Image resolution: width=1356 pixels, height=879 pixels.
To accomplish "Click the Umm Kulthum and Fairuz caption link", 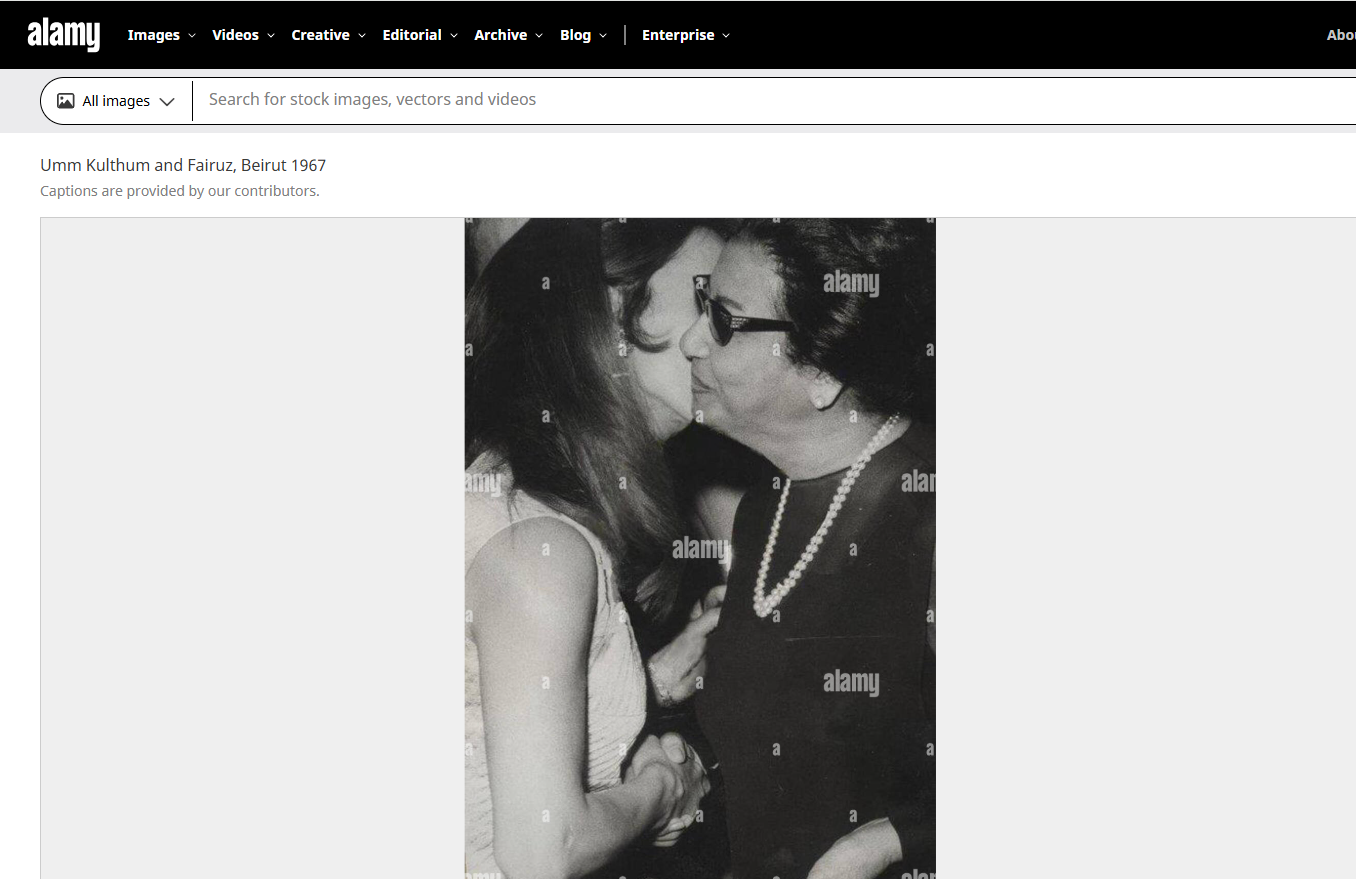I will 183,164.
